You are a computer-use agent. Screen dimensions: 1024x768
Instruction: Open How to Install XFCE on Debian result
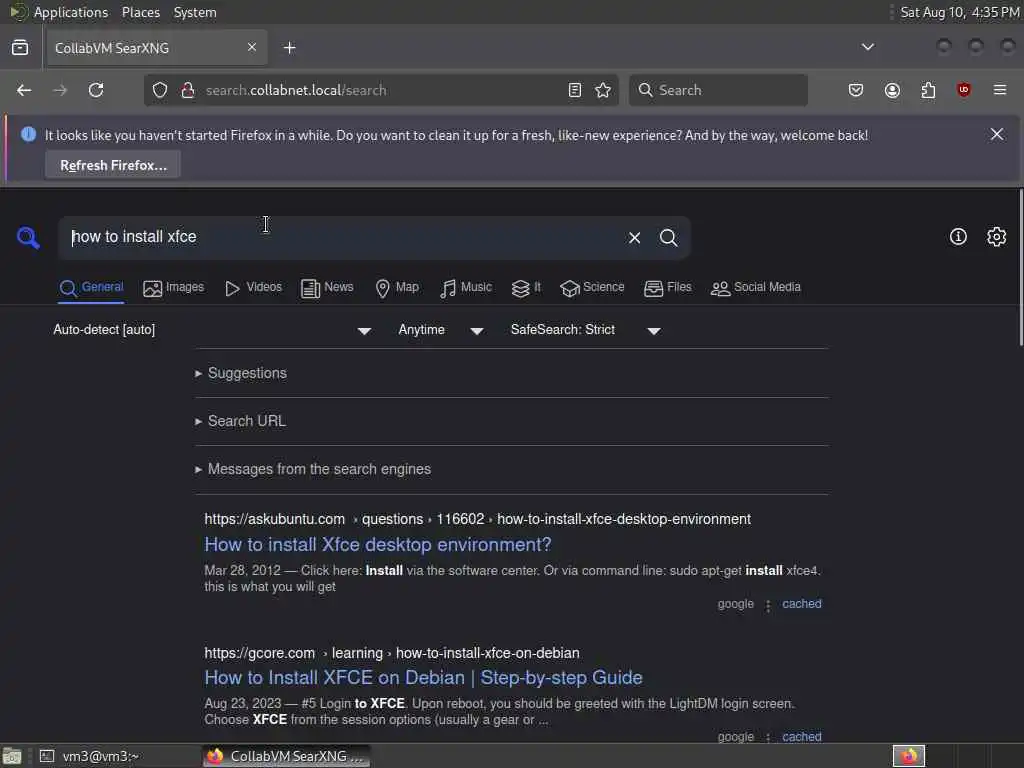(x=423, y=677)
